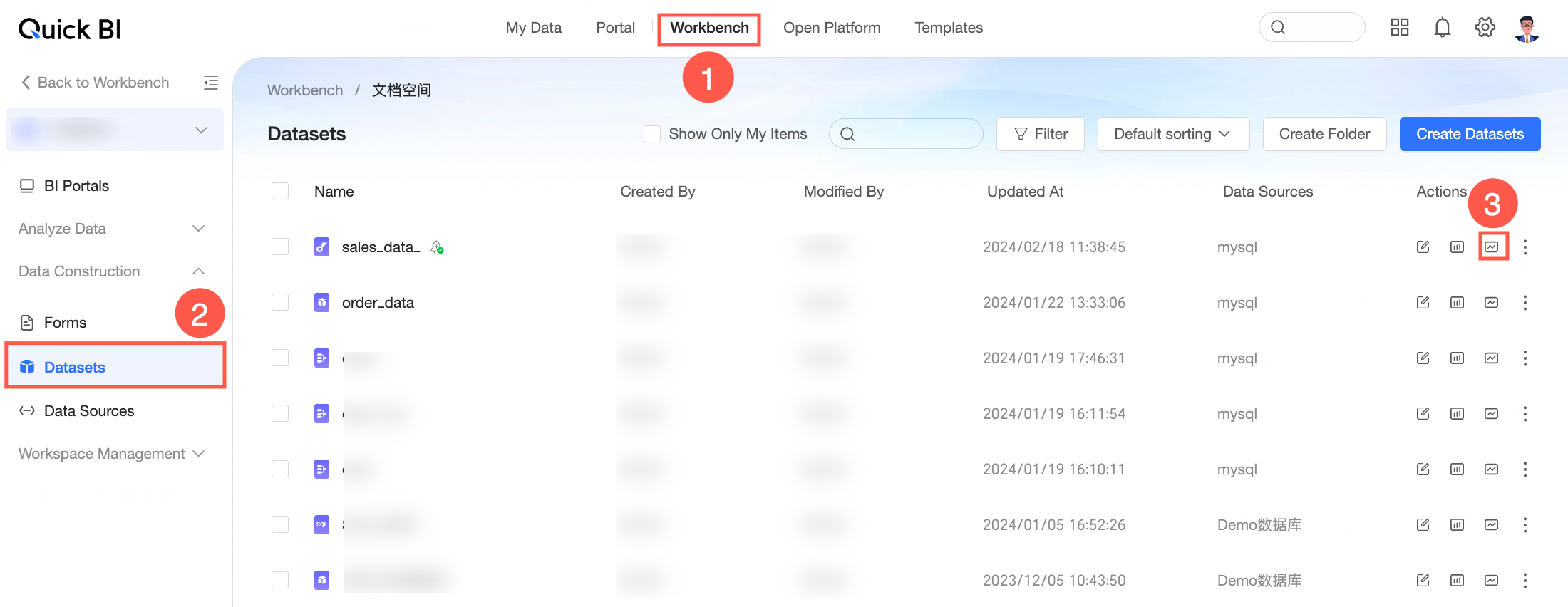Open the apps grid icon
Image resolution: width=1568 pixels, height=607 pixels.
1400,28
